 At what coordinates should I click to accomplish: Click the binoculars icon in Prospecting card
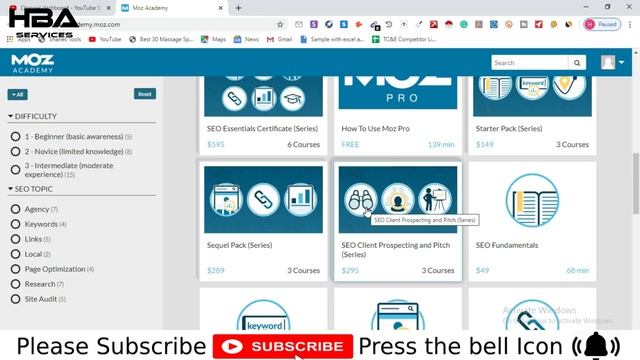tap(361, 200)
